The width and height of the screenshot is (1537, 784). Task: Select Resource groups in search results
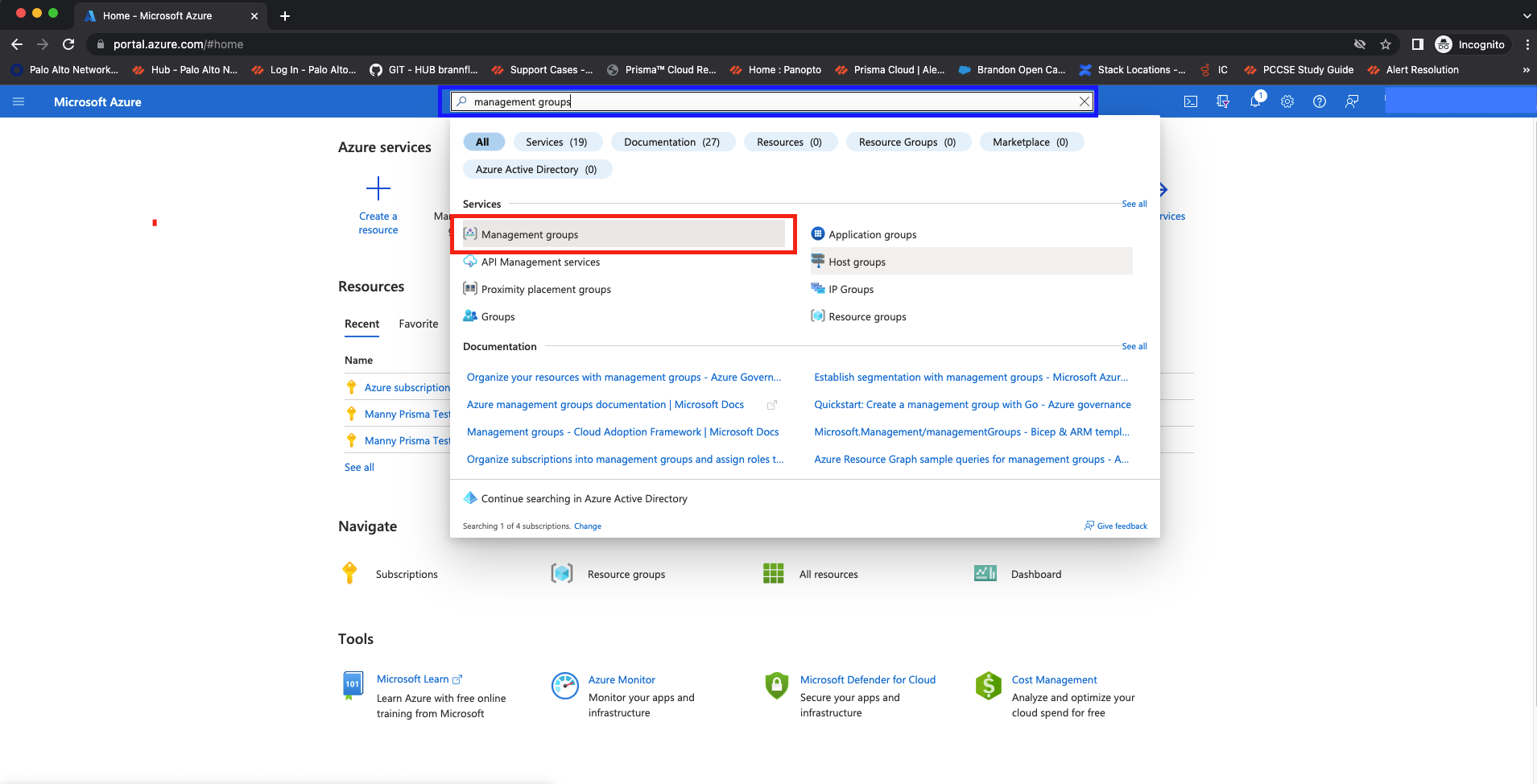[867, 316]
